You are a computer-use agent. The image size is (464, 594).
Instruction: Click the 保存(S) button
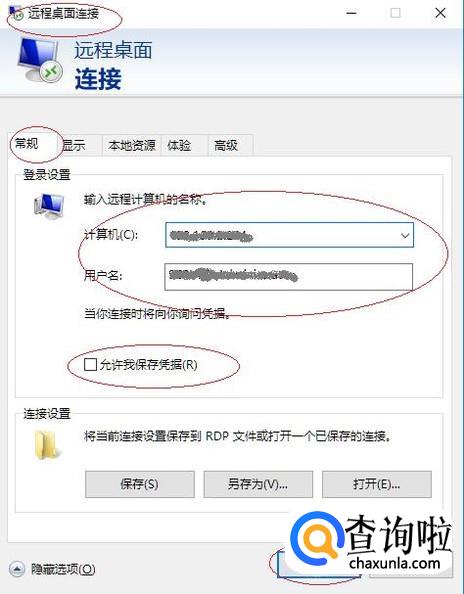[139, 484]
